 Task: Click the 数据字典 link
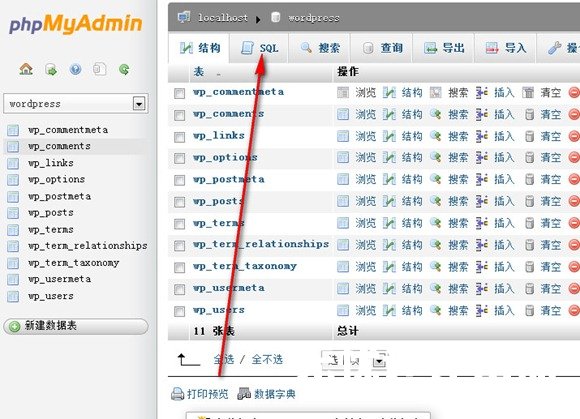pyautogui.click(x=274, y=394)
